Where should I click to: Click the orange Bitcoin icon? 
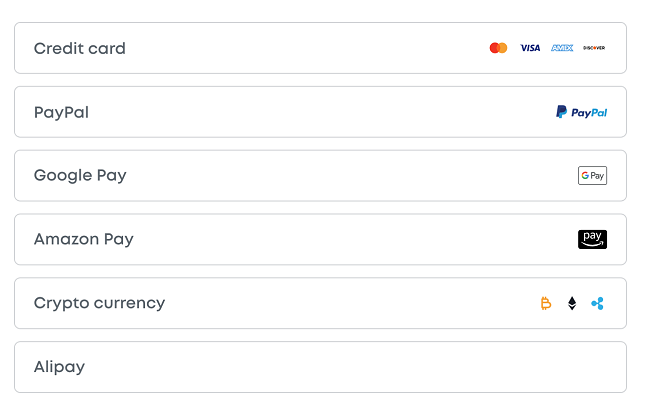pos(546,304)
